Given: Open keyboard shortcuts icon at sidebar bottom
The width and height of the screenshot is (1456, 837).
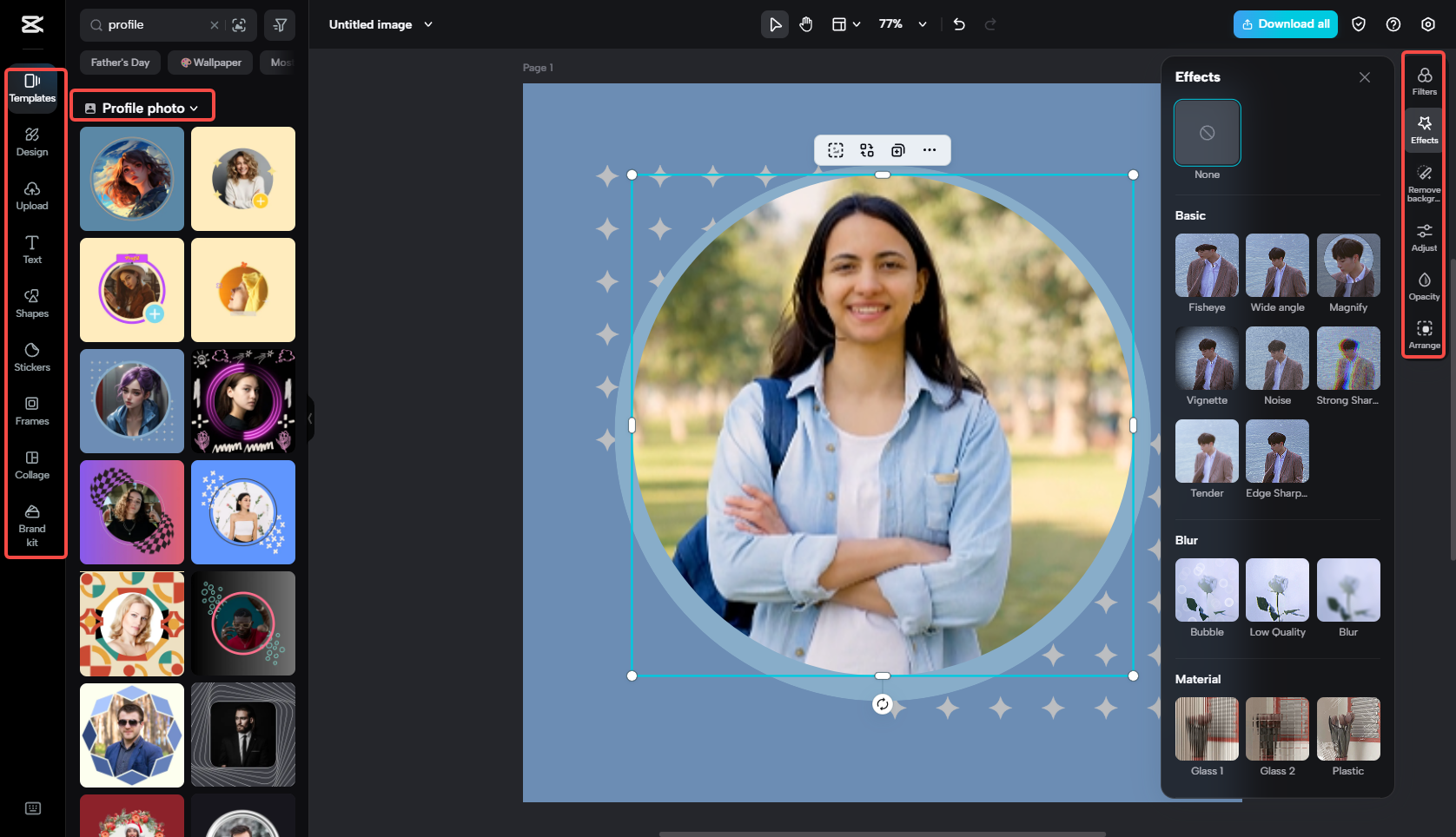Looking at the screenshot, I should pyautogui.click(x=33, y=808).
